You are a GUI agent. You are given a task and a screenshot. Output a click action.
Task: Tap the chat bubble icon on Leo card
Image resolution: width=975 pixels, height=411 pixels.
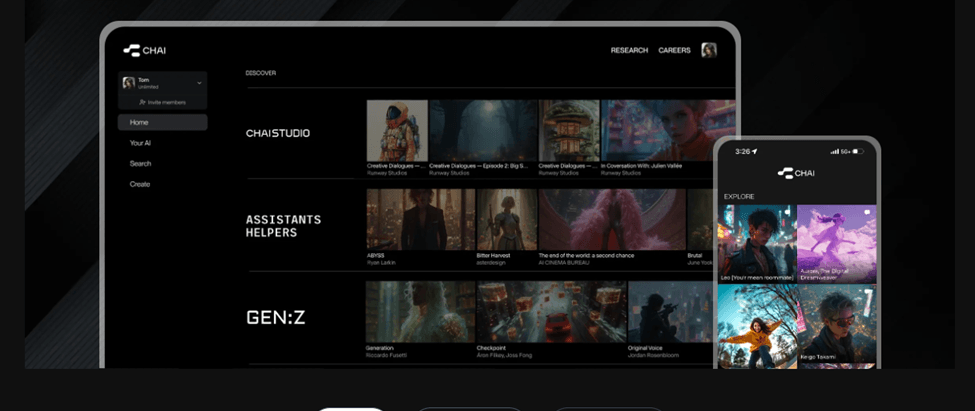pos(788,213)
